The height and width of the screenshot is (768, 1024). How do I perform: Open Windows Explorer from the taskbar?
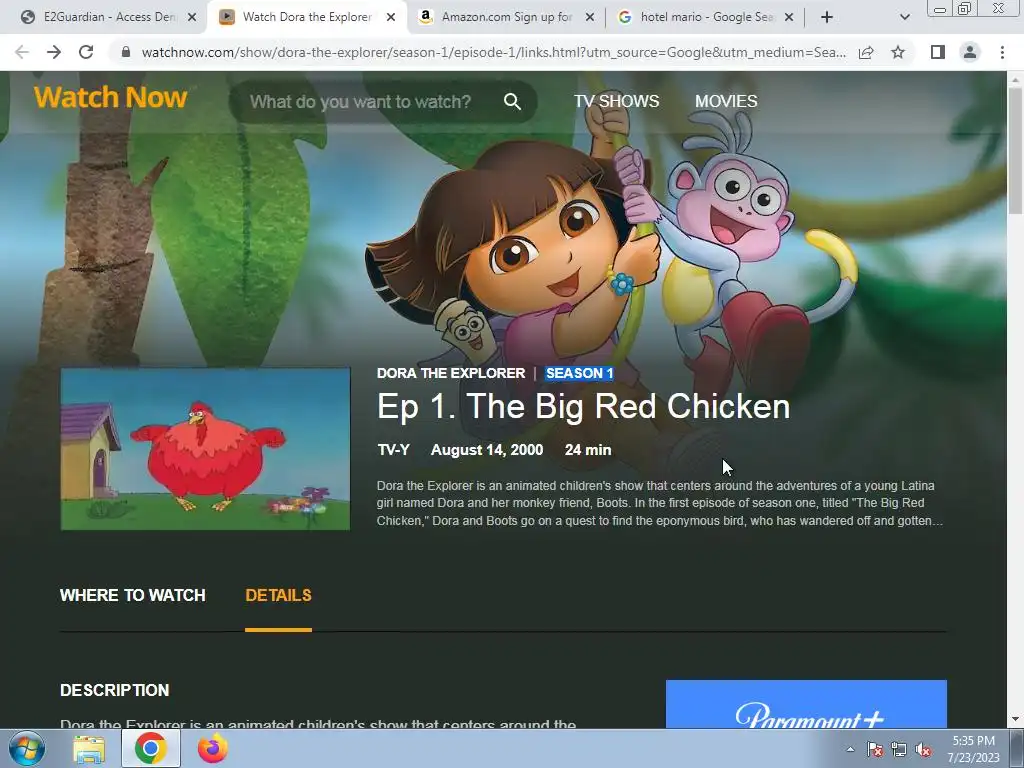coord(89,748)
